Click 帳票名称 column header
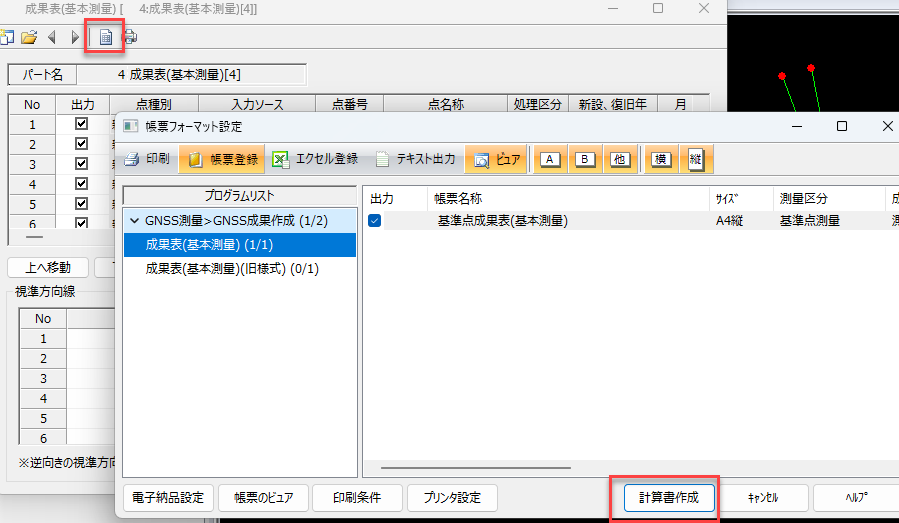 tap(568, 199)
